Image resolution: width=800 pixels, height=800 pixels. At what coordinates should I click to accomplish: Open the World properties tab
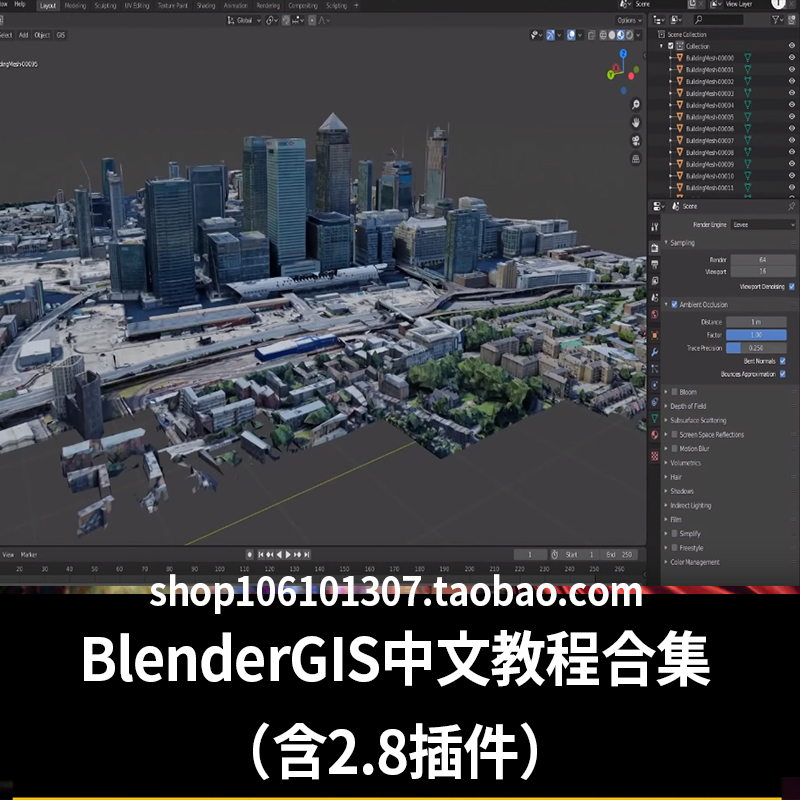(655, 314)
